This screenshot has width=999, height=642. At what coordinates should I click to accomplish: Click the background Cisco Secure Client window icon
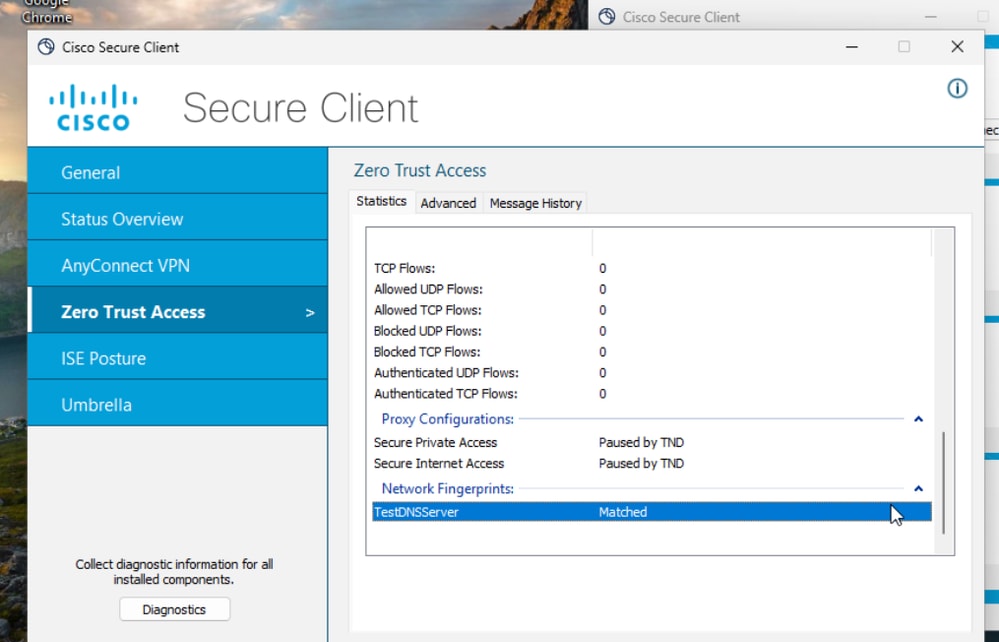coord(606,17)
